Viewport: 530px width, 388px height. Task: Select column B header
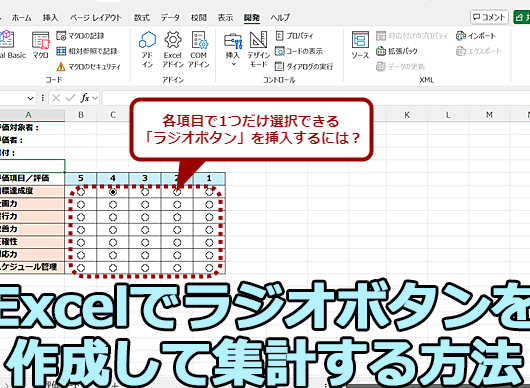(x=81, y=115)
